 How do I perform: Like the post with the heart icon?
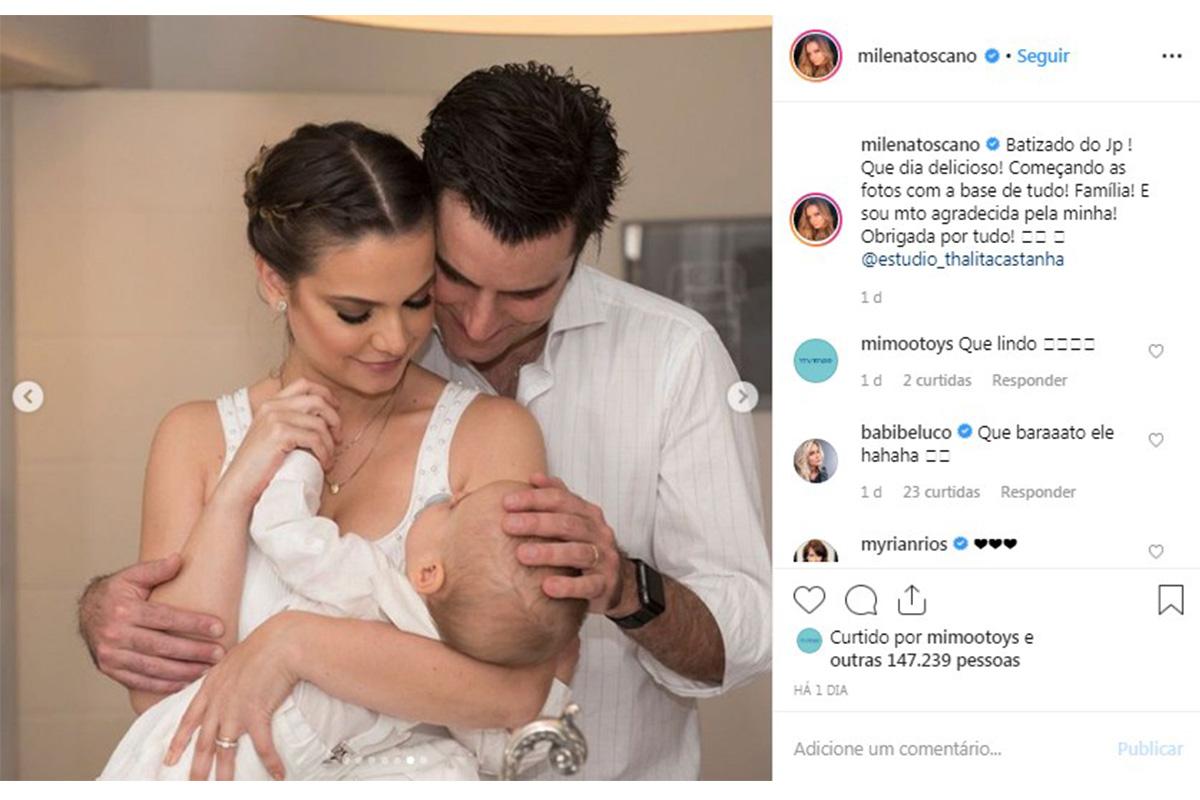pyautogui.click(x=809, y=599)
